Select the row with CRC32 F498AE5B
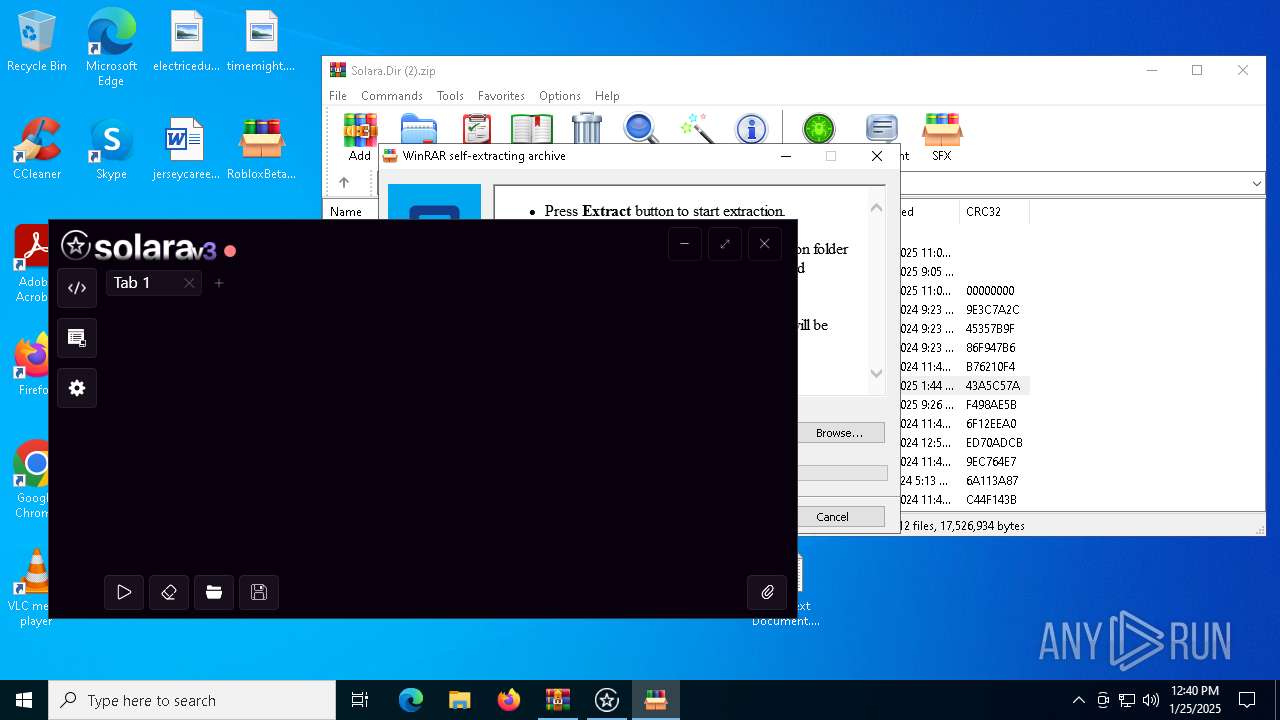Image resolution: width=1280 pixels, height=720 pixels. pos(965,405)
